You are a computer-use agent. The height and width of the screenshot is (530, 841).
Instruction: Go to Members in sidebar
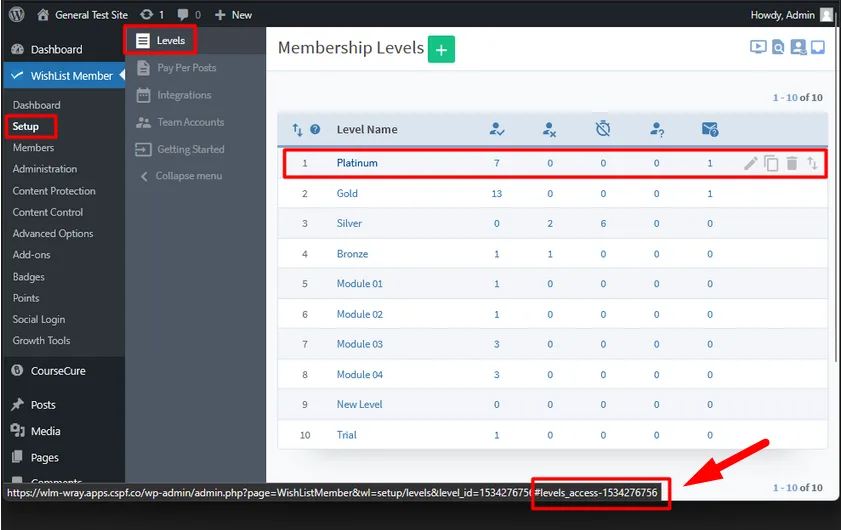tap(33, 148)
